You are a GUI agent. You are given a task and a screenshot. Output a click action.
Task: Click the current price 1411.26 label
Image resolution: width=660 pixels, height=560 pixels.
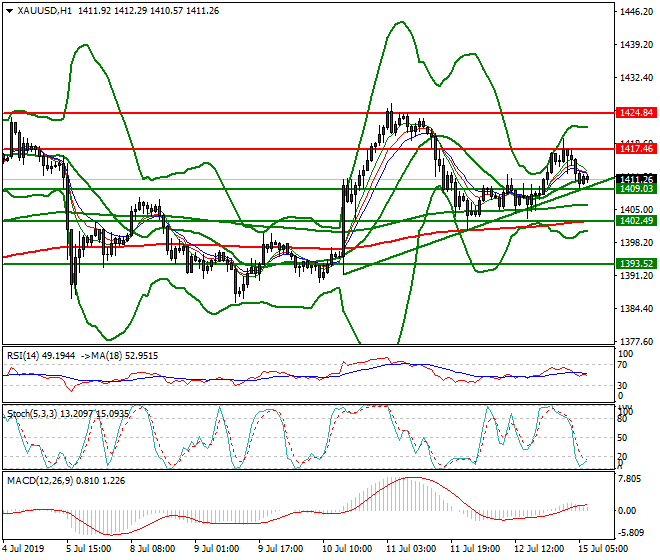[x=636, y=179]
